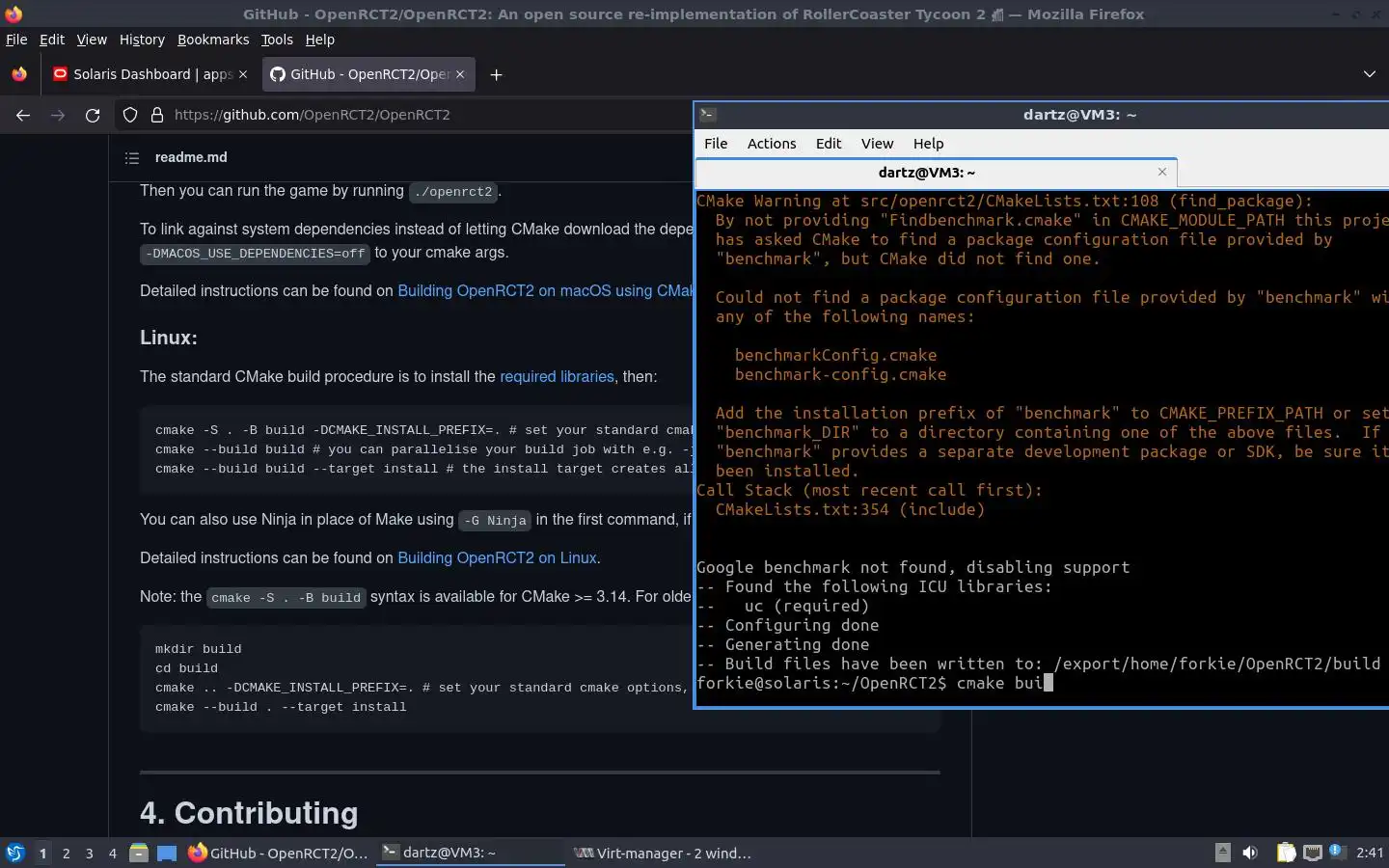The height and width of the screenshot is (868, 1389).
Task: Open file manager from taskbar
Action: 139,853
